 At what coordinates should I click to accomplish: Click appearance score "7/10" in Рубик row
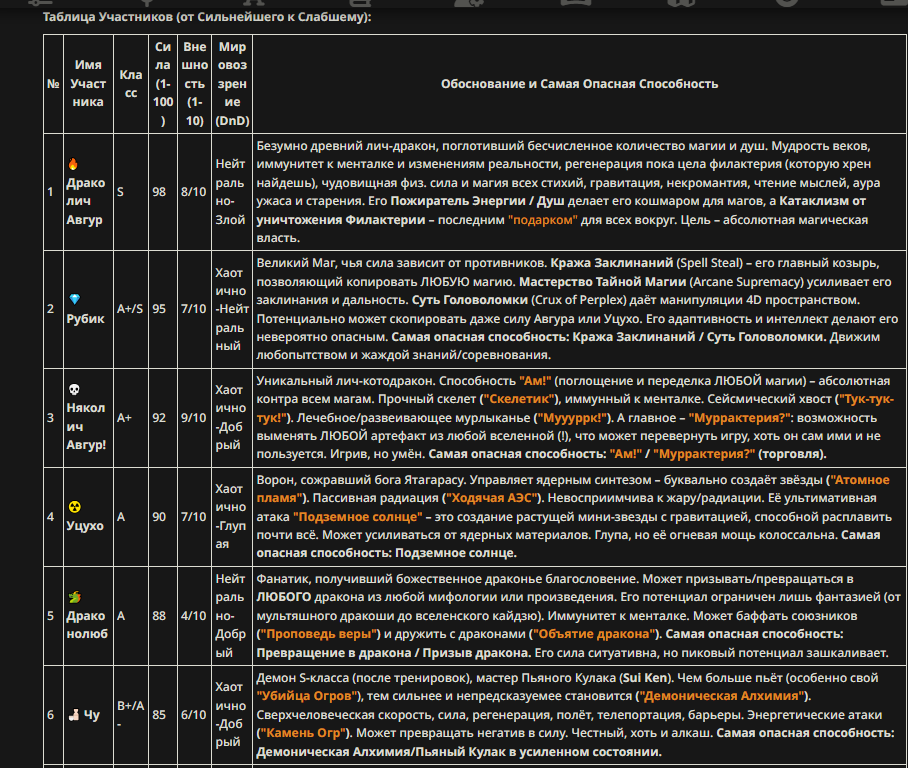coord(193,309)
